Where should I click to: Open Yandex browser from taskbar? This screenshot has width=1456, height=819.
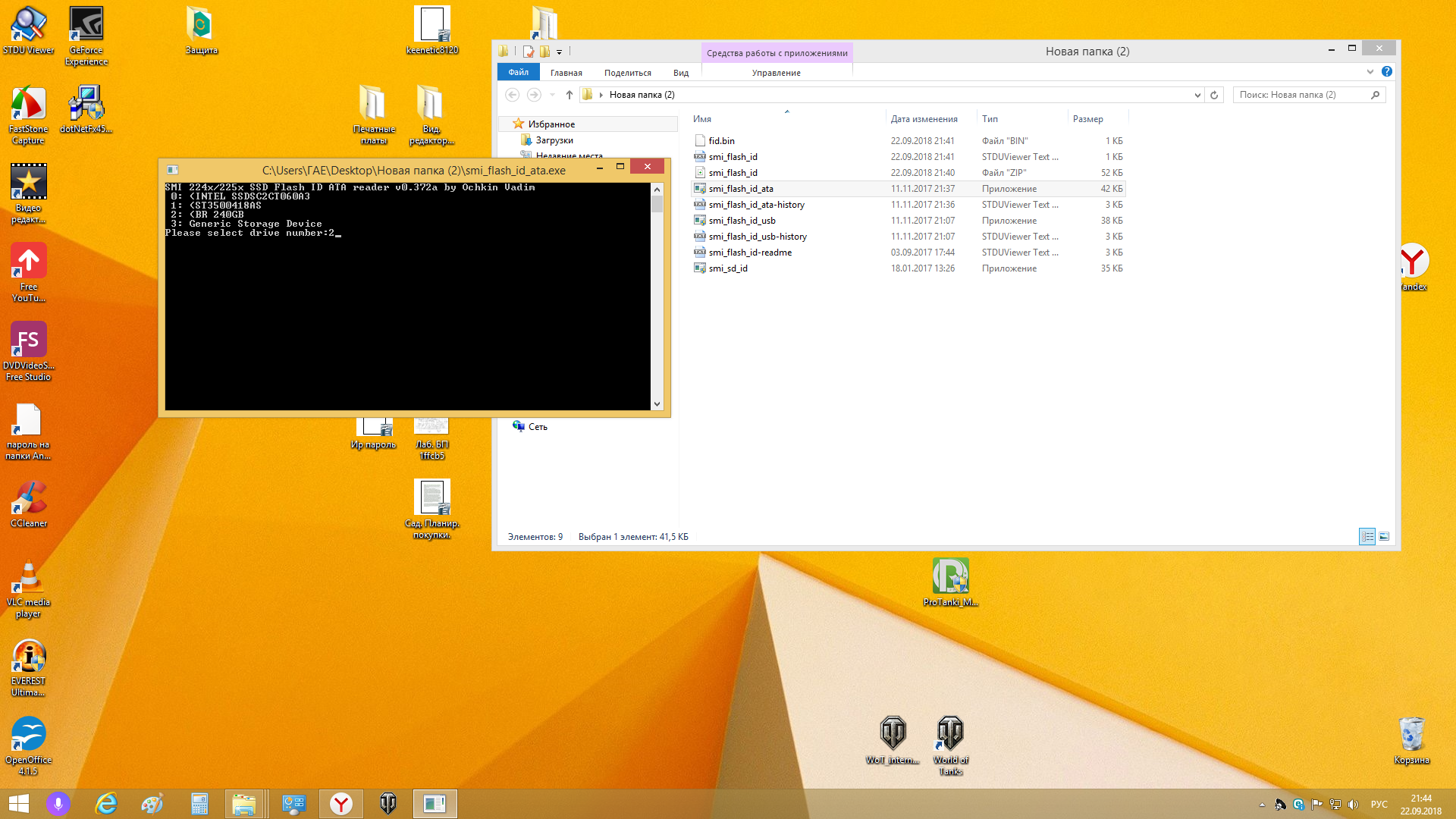340,804
